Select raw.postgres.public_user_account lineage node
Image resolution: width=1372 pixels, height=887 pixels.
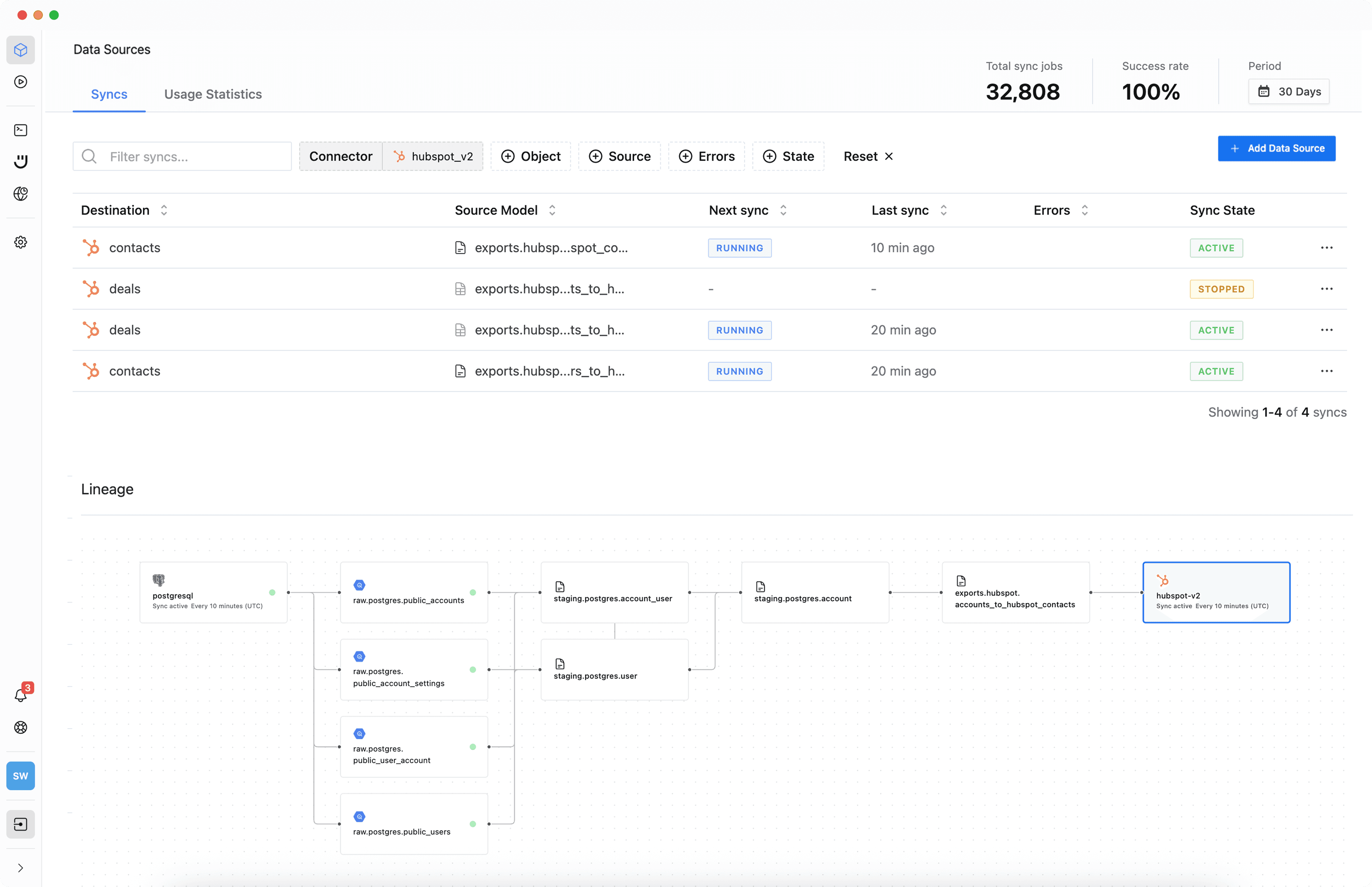[414, 747]
